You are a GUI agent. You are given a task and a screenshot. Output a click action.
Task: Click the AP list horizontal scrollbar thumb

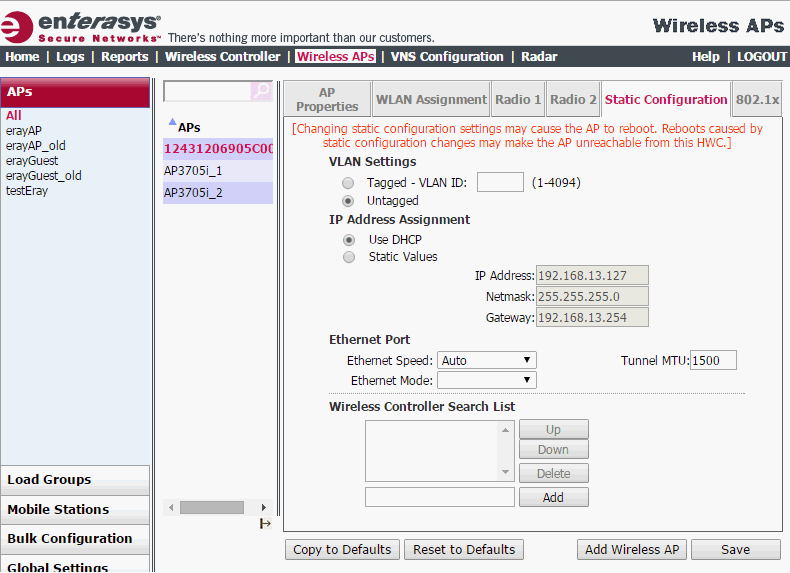tap(212, 507)
